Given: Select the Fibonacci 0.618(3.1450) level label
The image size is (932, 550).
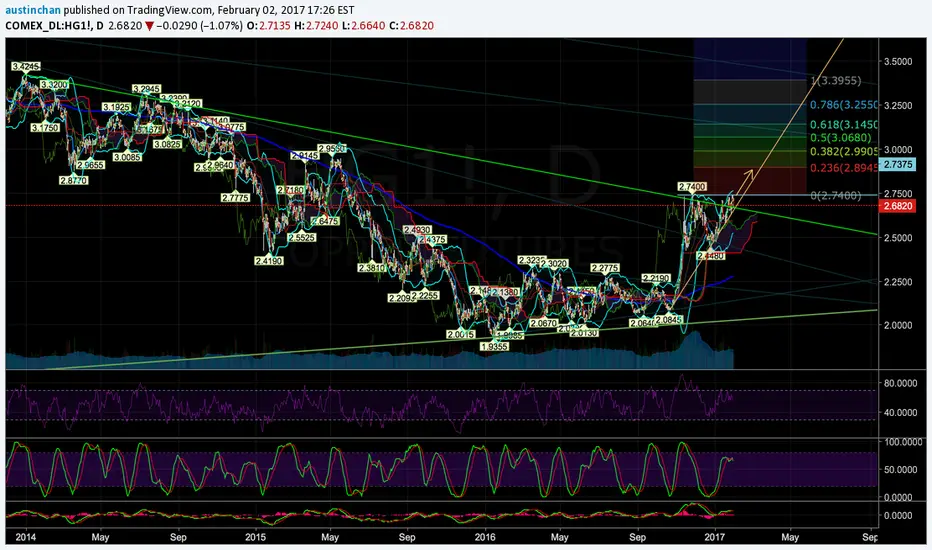Looking at the screenshot, I should pyautogui.click(x=843, y=124).
